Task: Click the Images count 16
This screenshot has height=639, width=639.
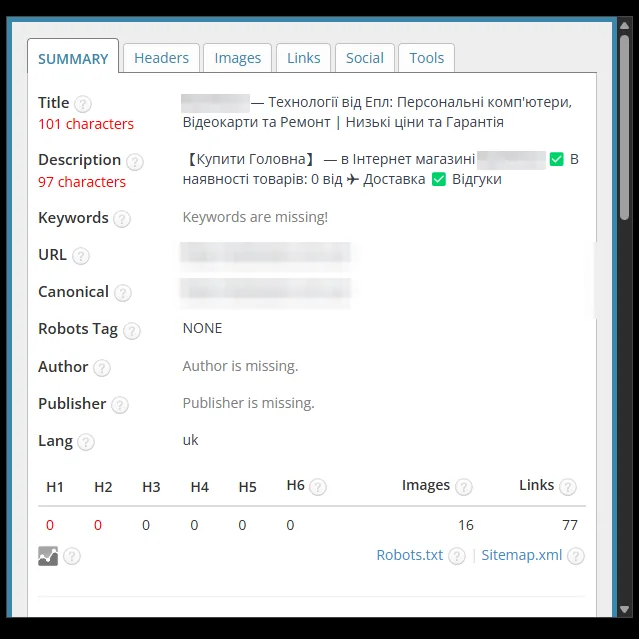Action: [x=465, y=525]
